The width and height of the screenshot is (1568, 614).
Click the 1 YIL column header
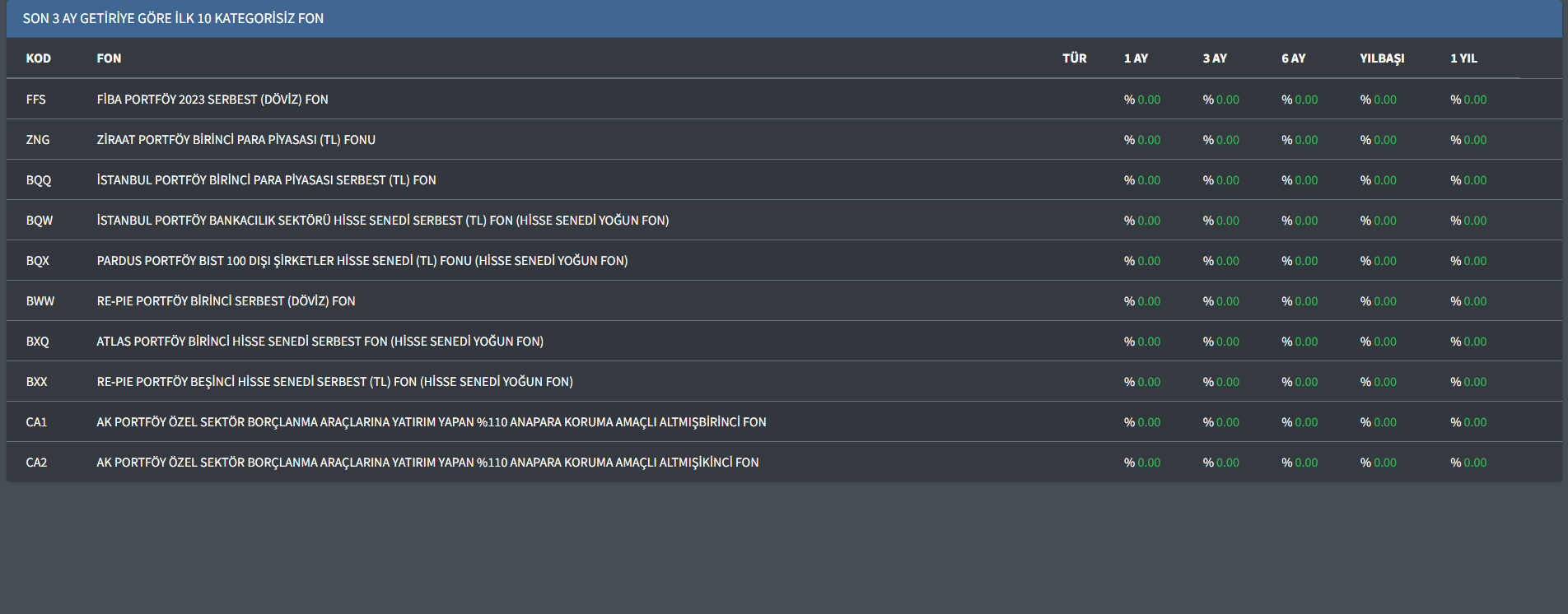[1463, 58]
